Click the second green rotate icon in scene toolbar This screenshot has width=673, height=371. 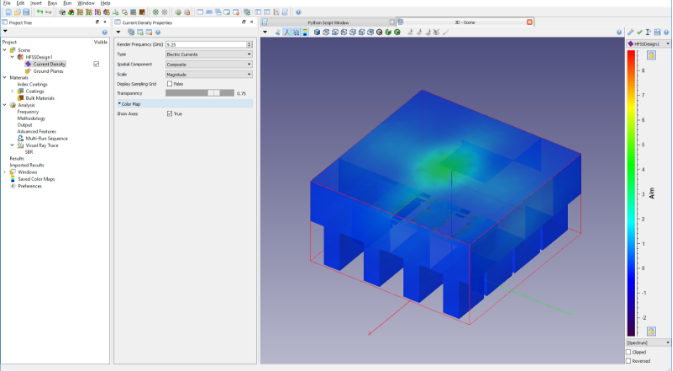click(x=397, y=32)
